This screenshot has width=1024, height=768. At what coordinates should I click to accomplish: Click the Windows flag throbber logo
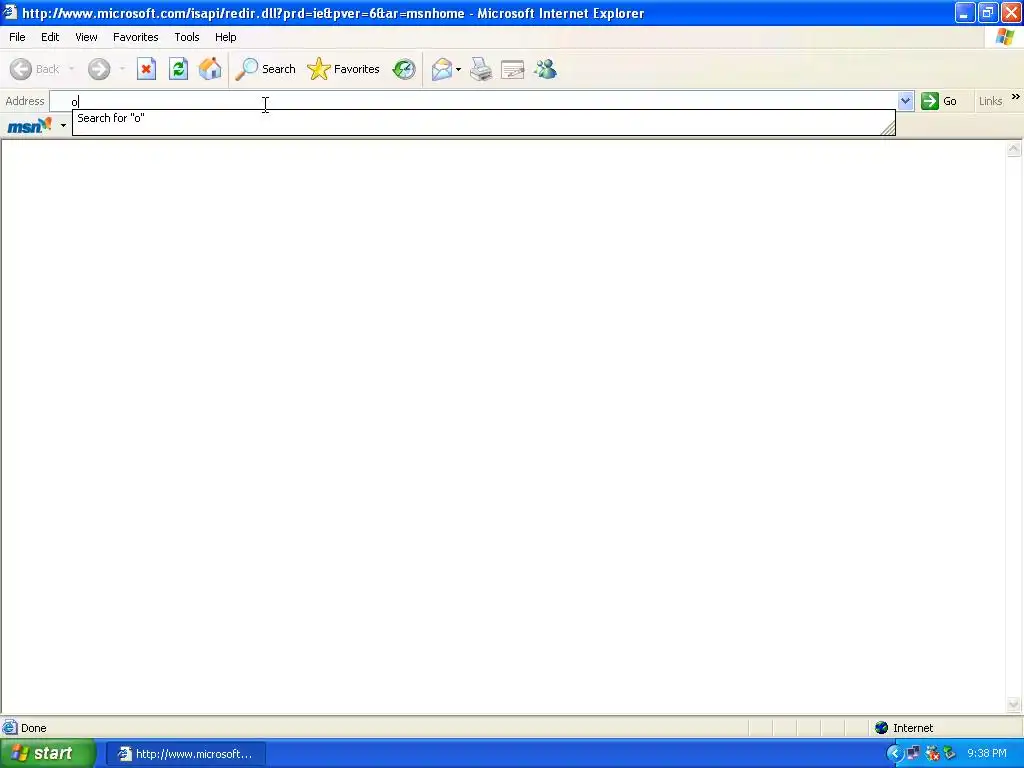(1005, 37)
